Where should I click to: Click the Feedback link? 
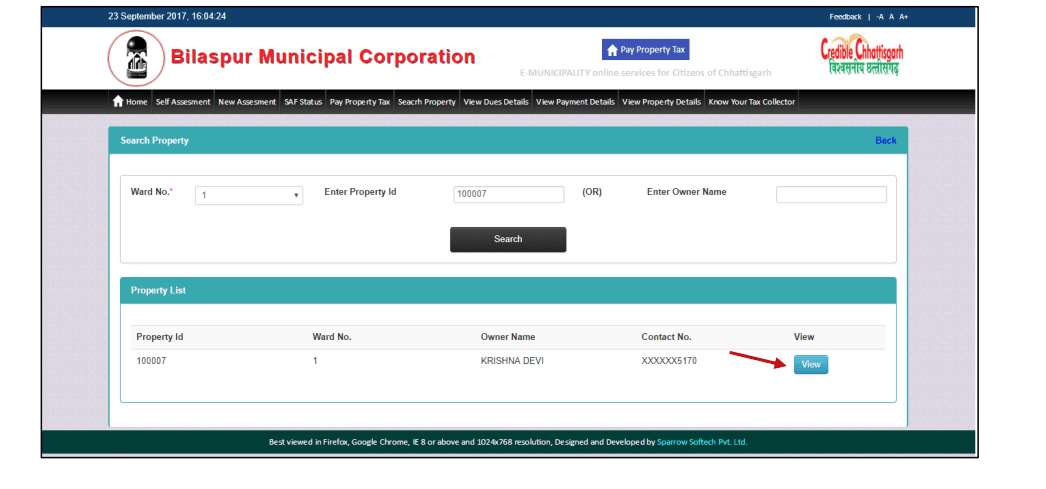click(845, 17)
